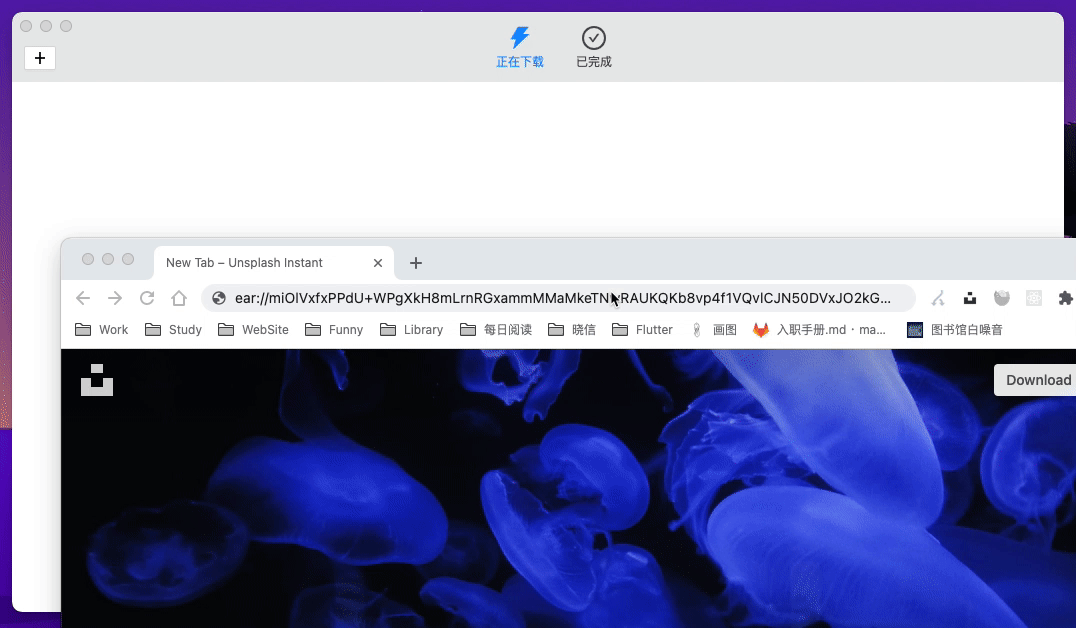This screenshot has width=1076, height=628.
Task: Click the React-style atom extension icon
Action: 1033,298
